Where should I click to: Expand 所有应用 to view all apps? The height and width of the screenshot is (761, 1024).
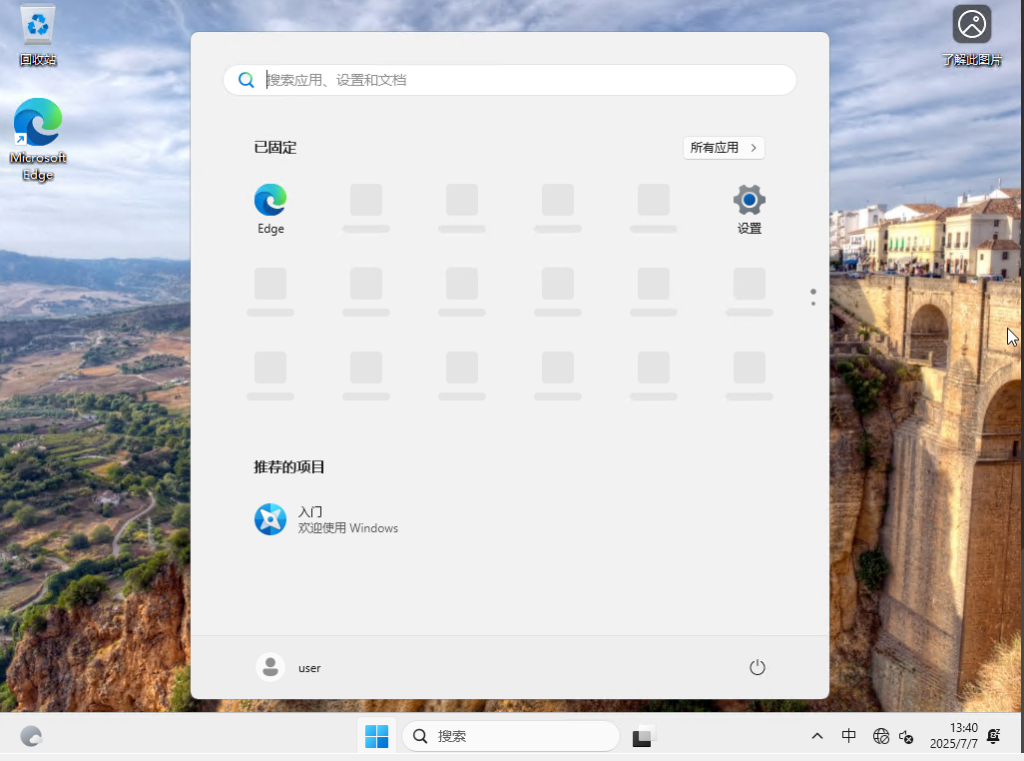(x=723, y=147)
